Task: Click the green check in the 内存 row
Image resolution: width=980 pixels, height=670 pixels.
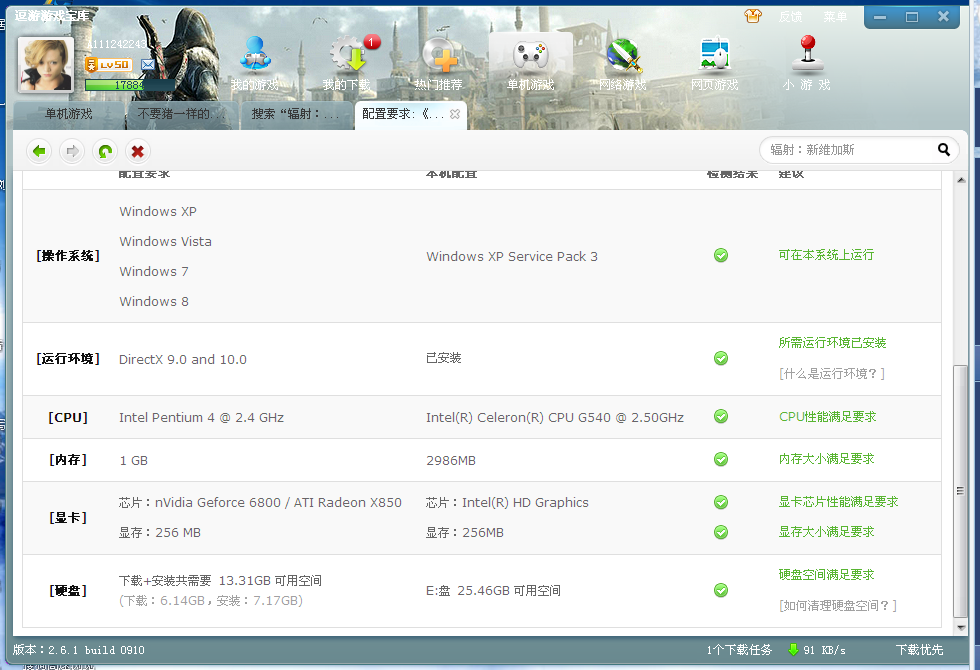Action: pos(721,459)
